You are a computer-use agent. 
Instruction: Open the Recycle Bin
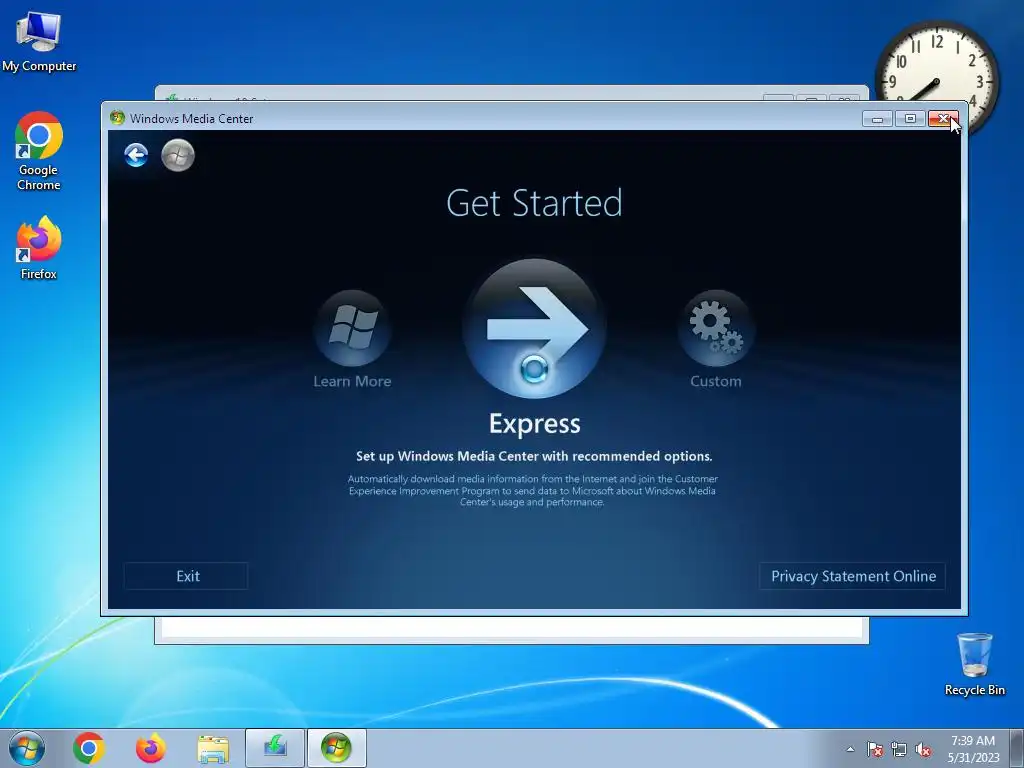[x=974, y=664]
